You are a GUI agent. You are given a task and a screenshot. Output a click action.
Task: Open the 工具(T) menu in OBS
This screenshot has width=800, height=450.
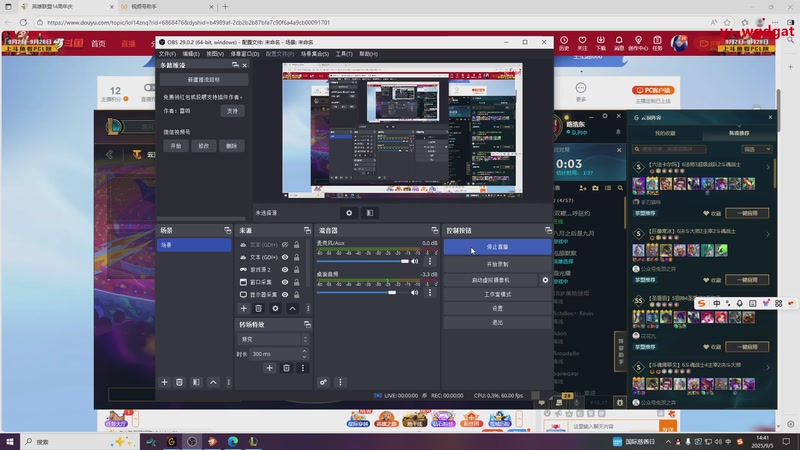tap(343, 54)
